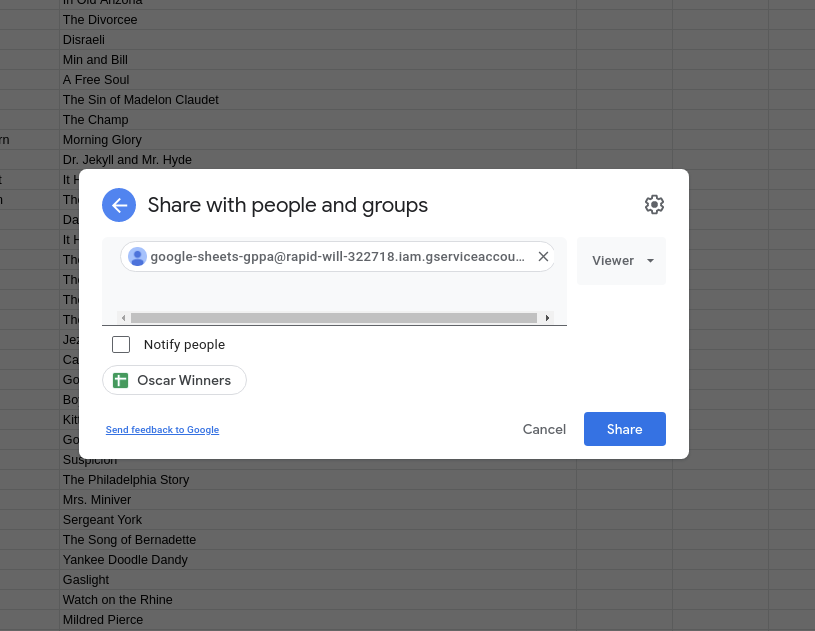The image size is (815, 631).
Task: Select the cell 'The Champ'
Action: [x=318, y=120]
